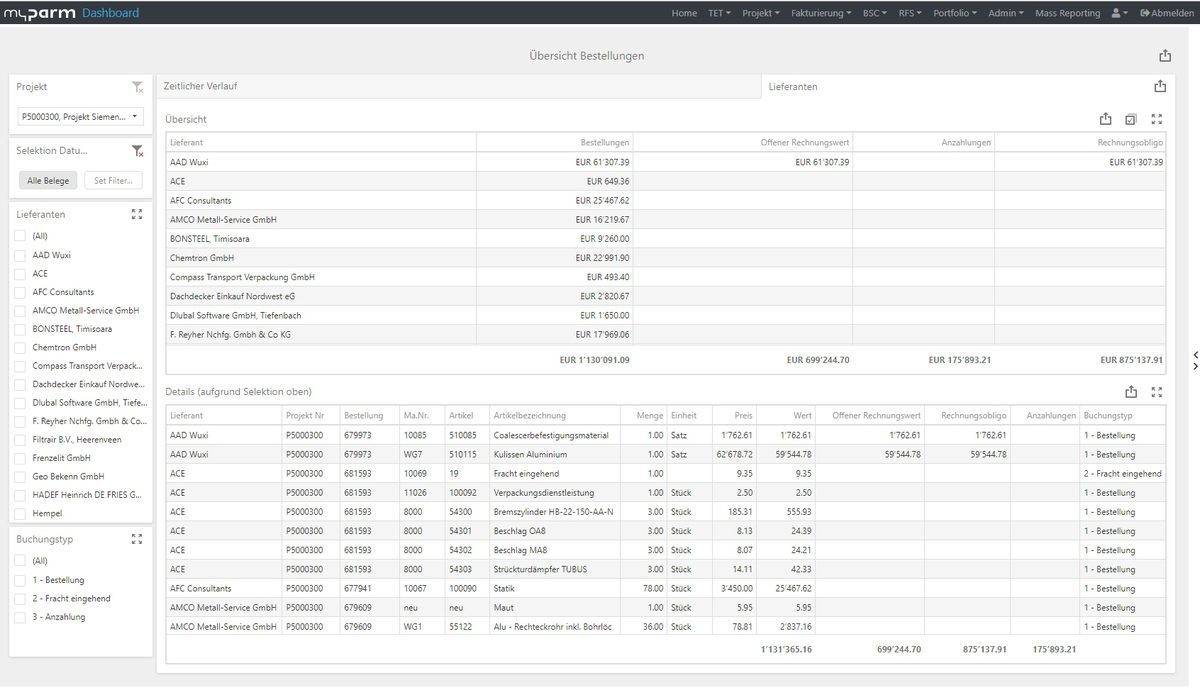Open Mass Reporting from the top menu
Screen dimensions: 1200x690
pyautogui.click(x=1068, y=13)
